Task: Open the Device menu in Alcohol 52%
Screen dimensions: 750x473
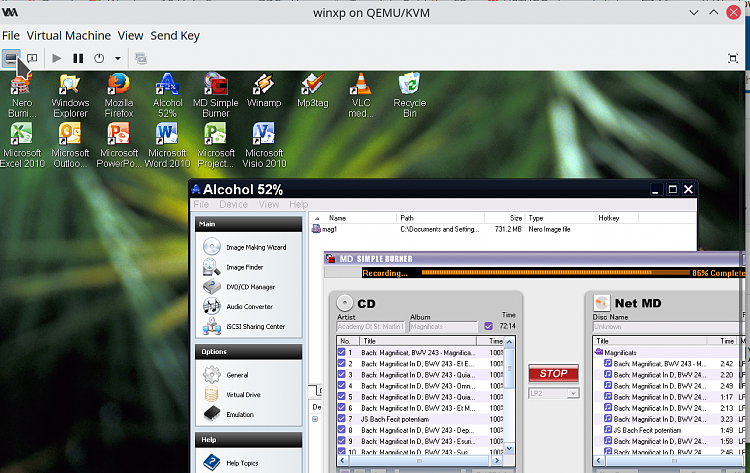Action: pyautogui.click(x=233, y=204)
